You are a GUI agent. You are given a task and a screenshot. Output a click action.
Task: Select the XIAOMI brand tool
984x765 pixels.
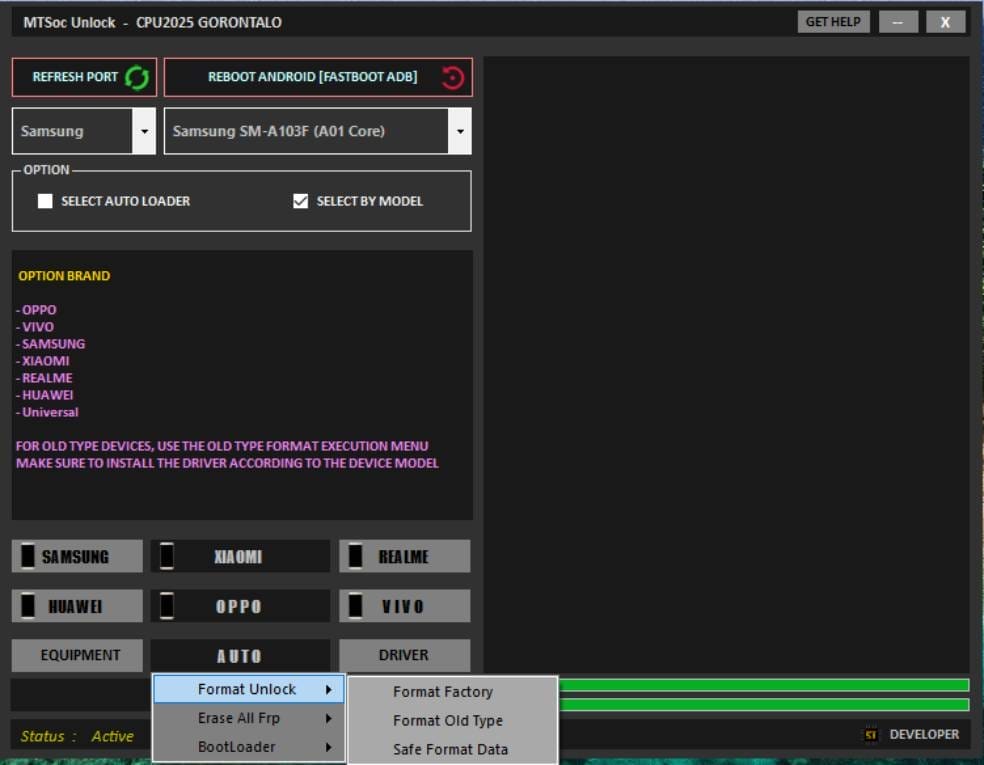click(x=240, y=555)
